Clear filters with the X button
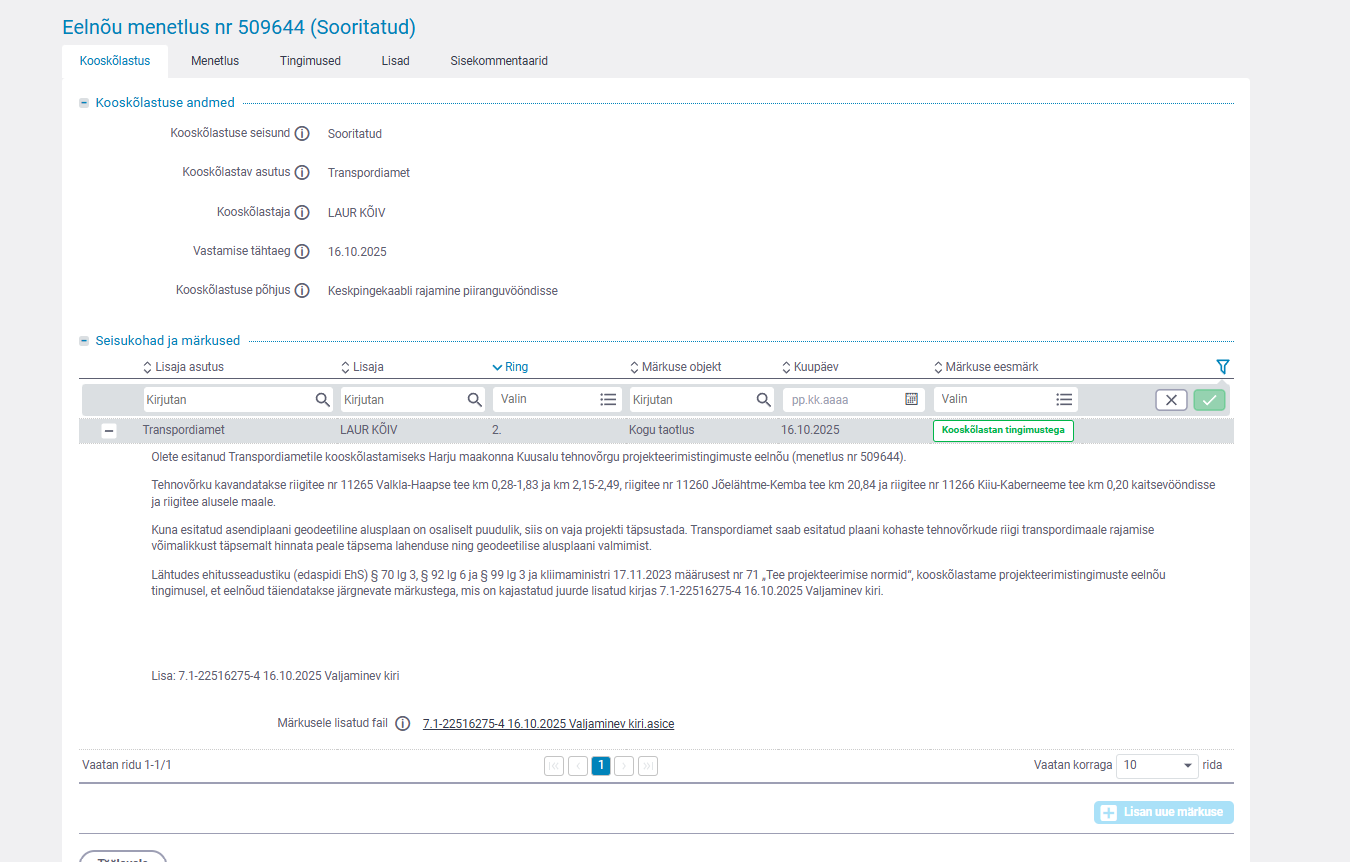1350x862 pixels. tap(1171, 400)
